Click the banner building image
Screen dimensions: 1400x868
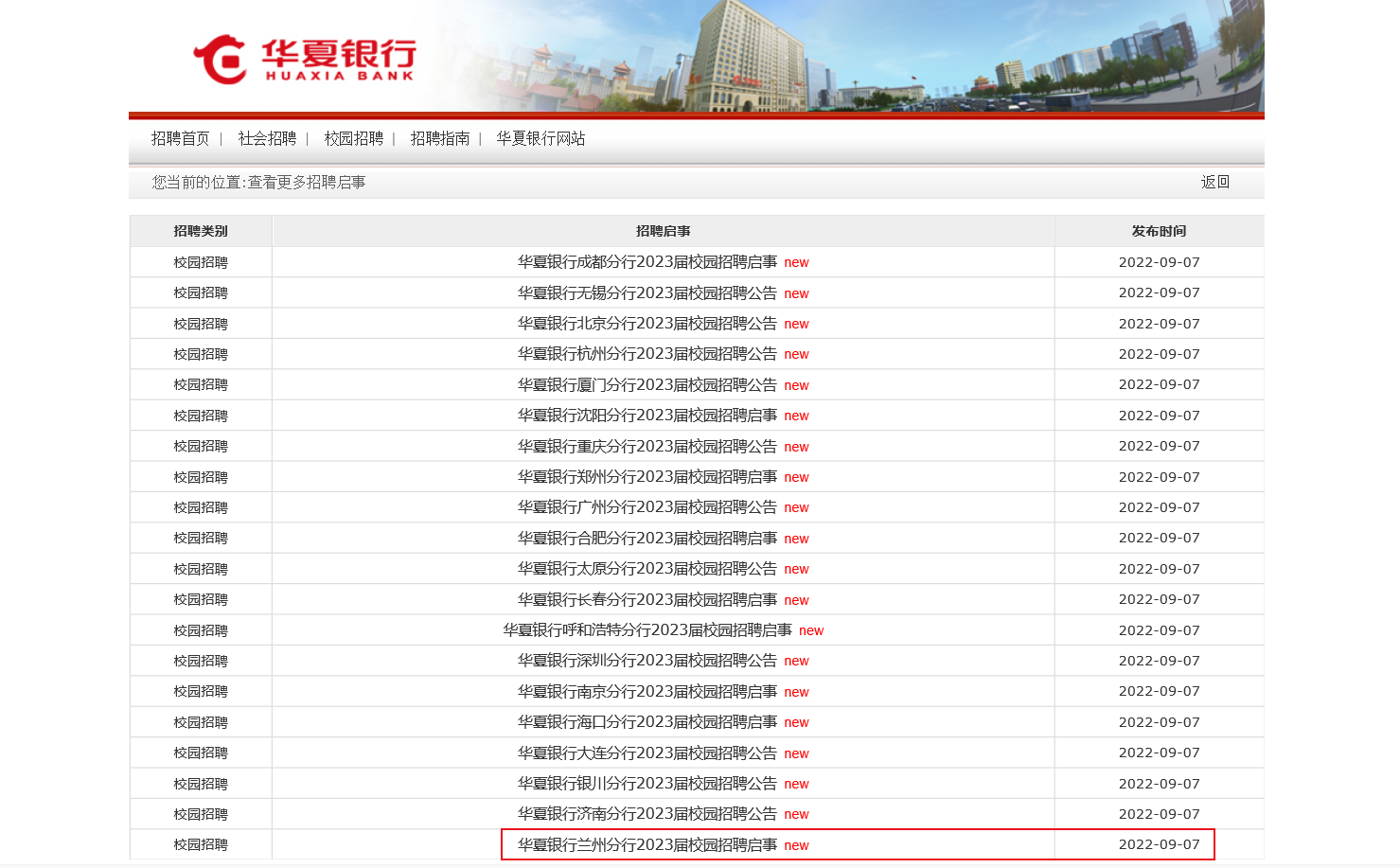(x=748, y=57)
